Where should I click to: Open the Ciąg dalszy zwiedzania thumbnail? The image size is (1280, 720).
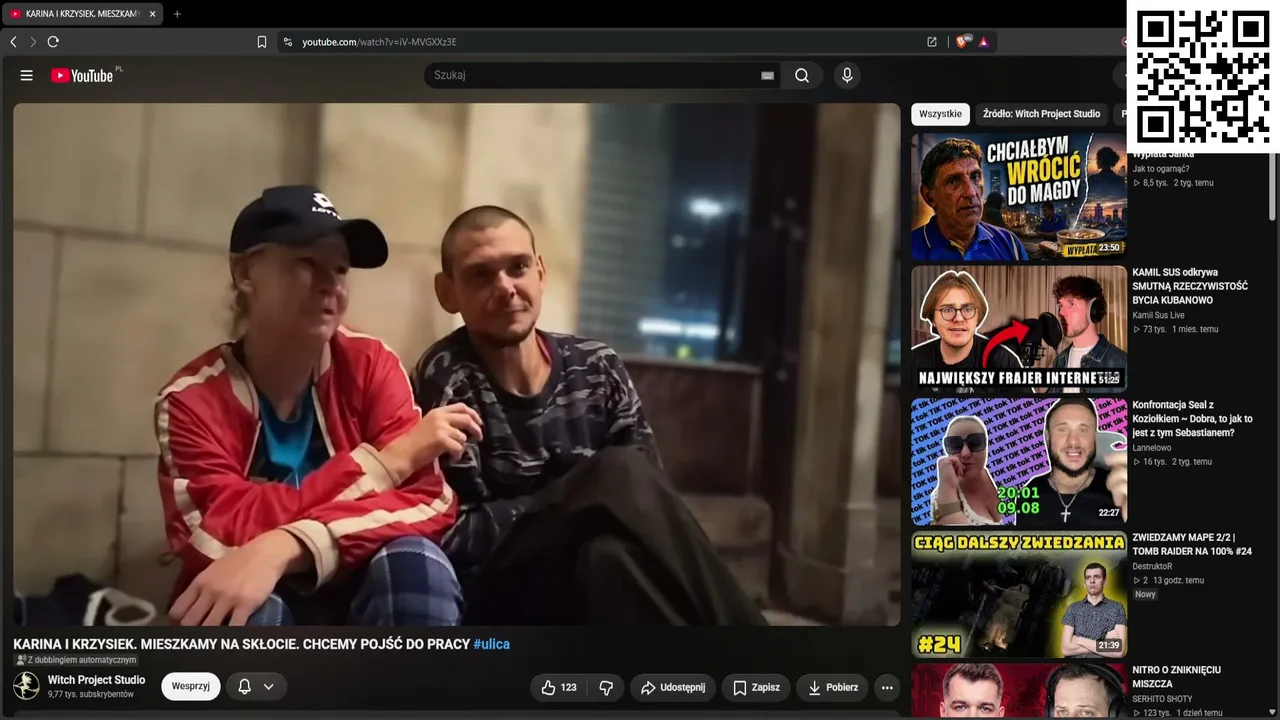pos(1019,594)
